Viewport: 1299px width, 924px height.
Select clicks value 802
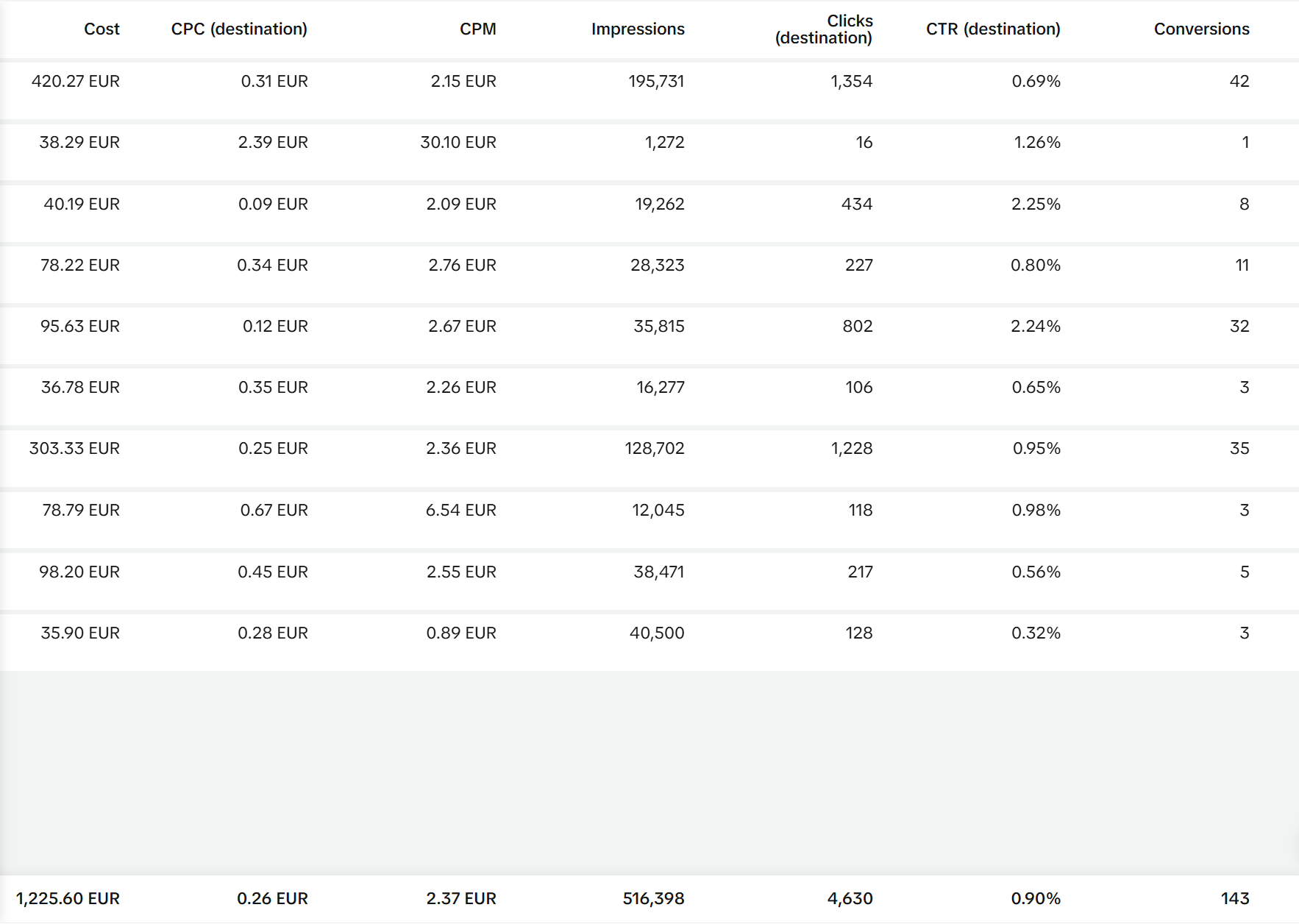(858, 327)
